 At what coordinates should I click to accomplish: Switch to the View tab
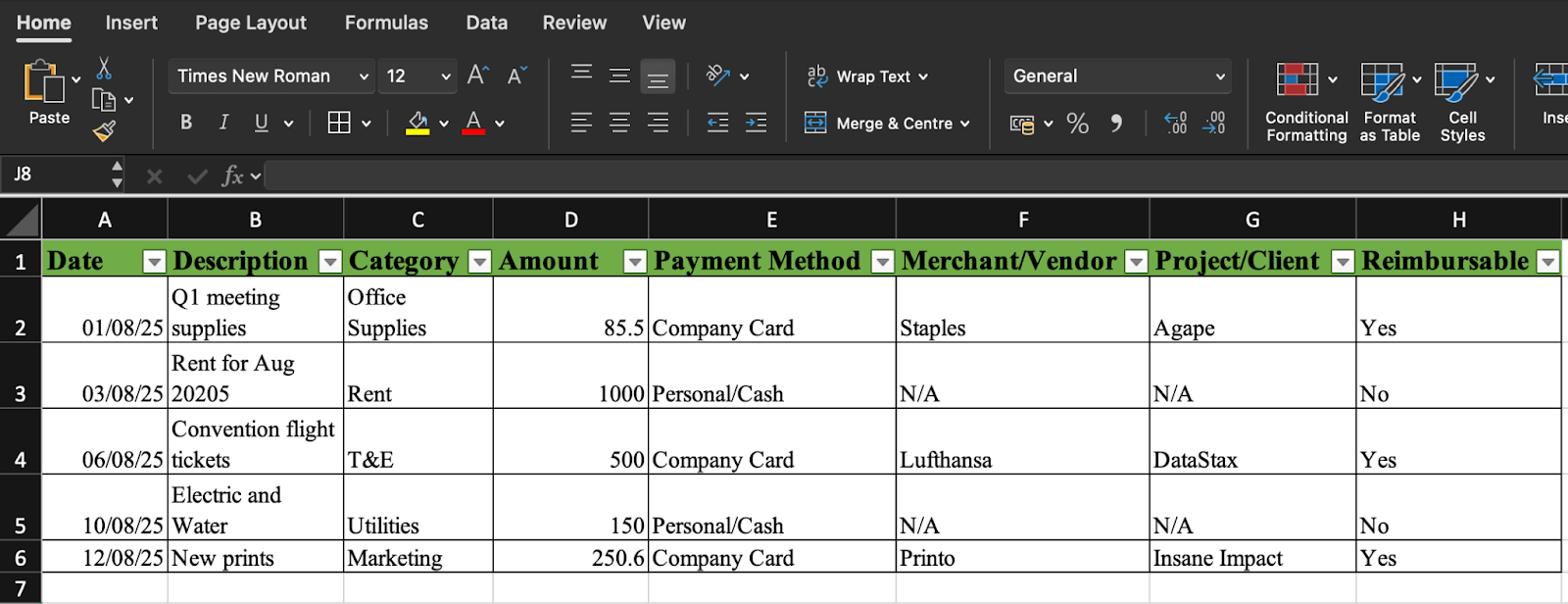click(x=664, y=23)
